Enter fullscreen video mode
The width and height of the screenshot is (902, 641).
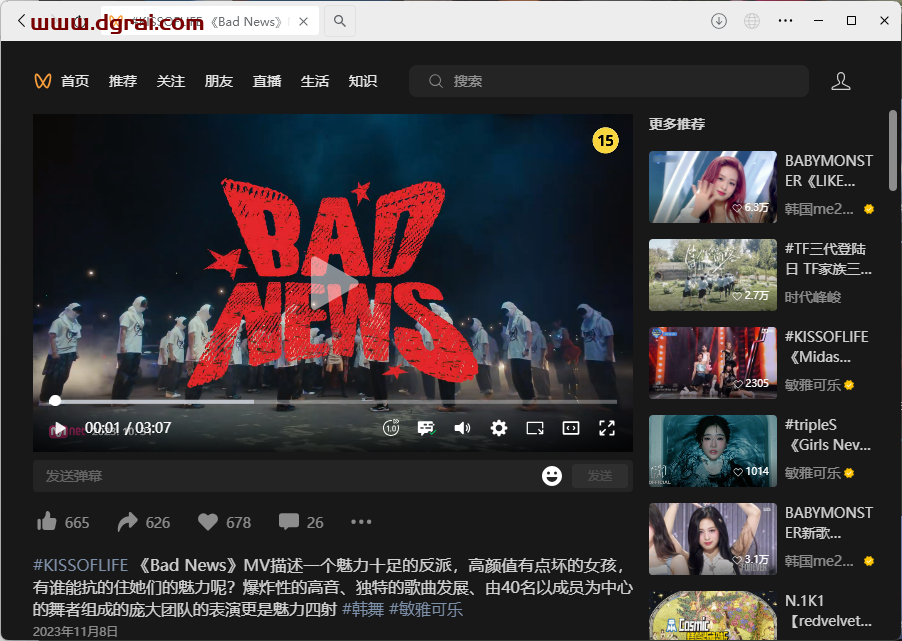click(607, 428)
